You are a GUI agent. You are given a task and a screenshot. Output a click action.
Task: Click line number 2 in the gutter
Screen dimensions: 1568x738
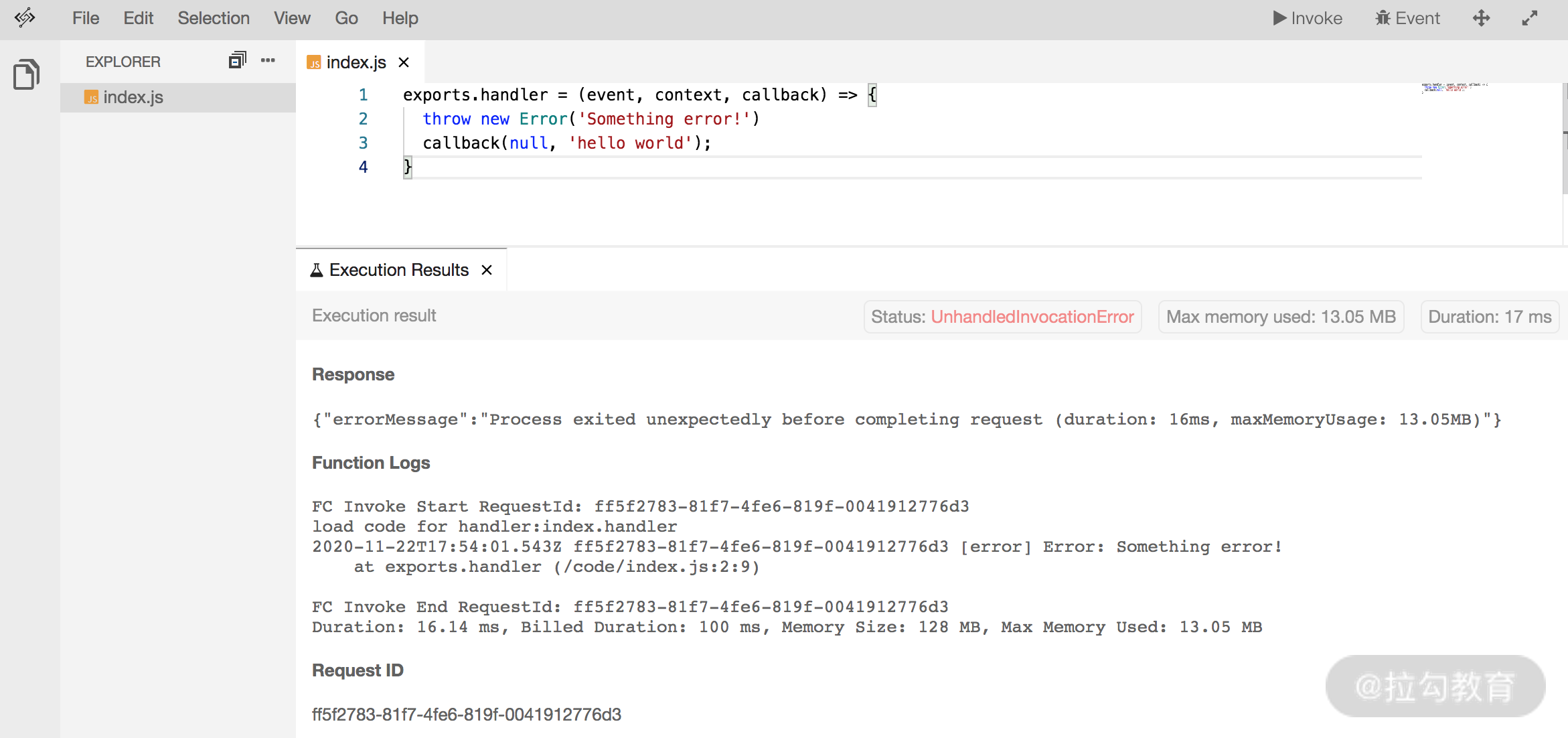coord(363,119)
